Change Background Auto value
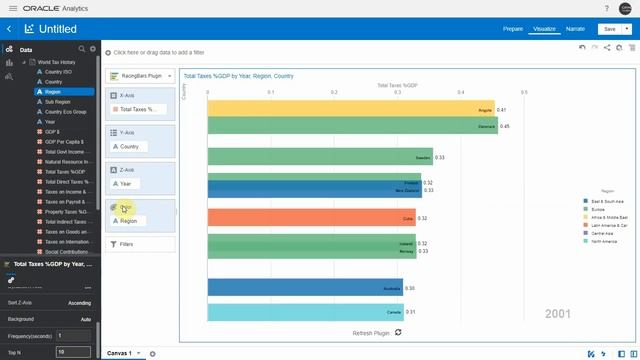 (86, 319)
